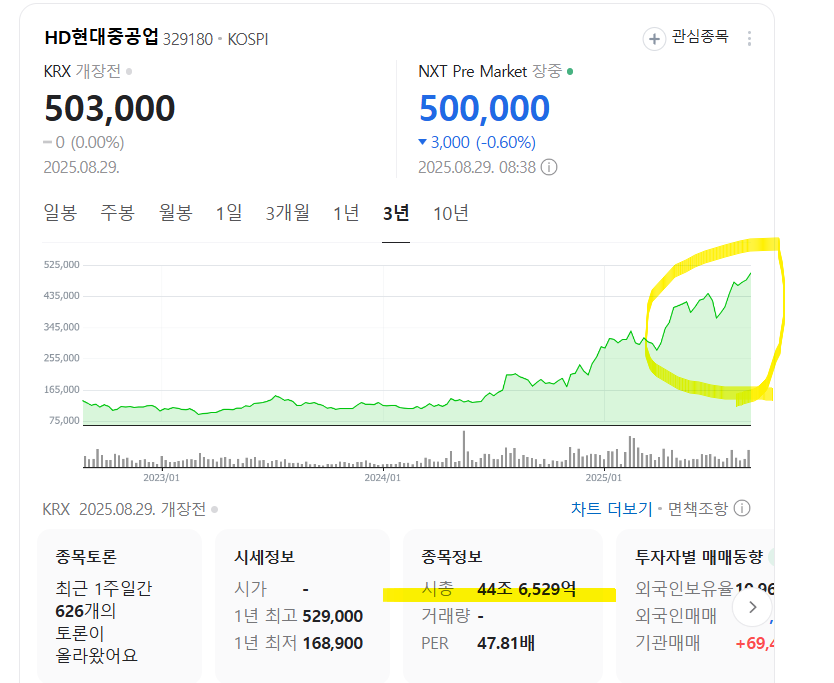
Task: Click the 외국인매매 row label
Action: point(675,616)
